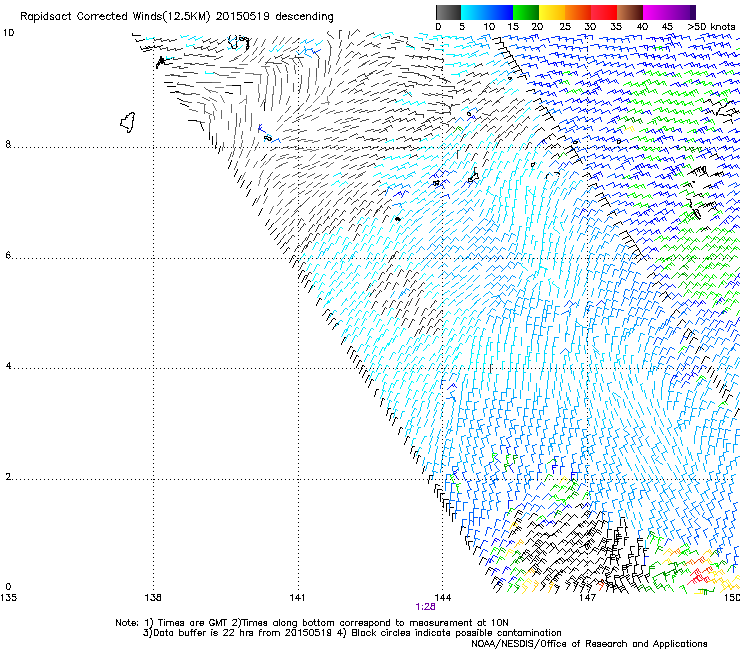Image resolution: width=740 pixels, height=650 pixels.
Task: Click the magenta 40-45 knots legend color
Action: click(656, 12)
